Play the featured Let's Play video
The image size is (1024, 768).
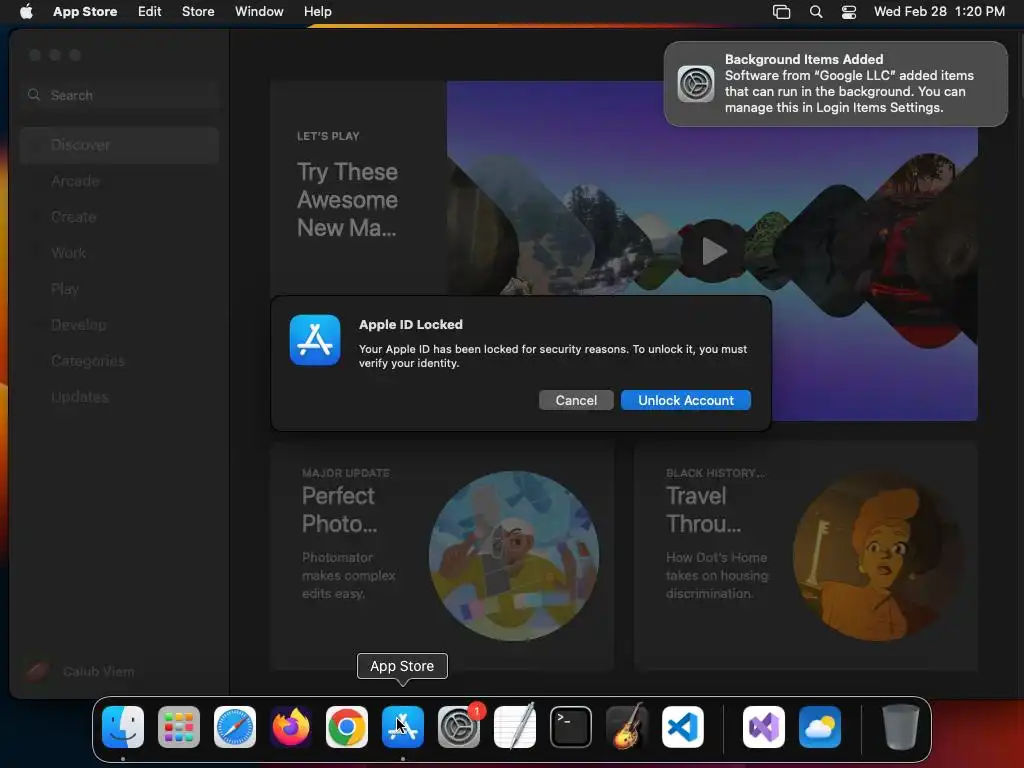click(713, 251)
